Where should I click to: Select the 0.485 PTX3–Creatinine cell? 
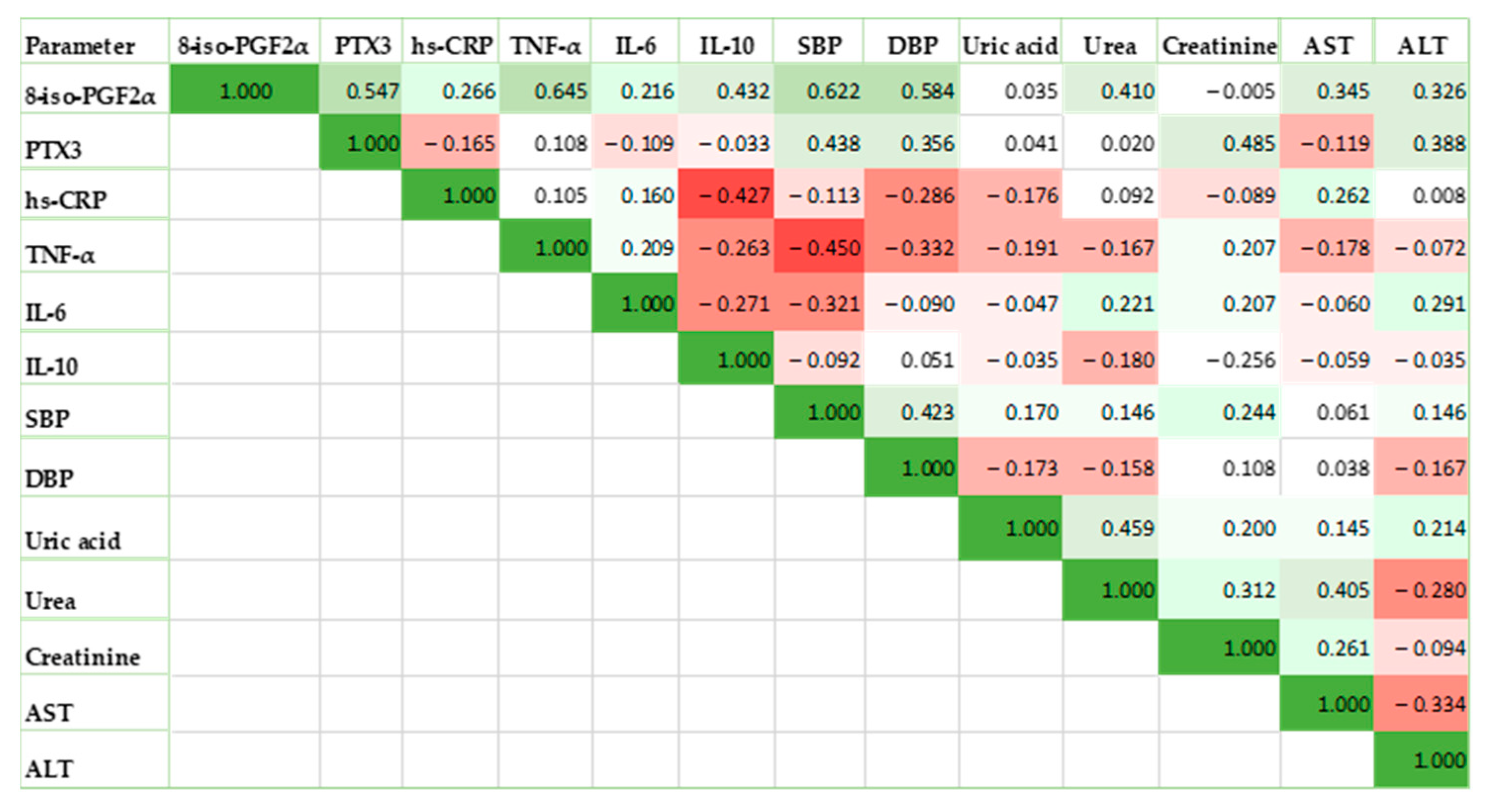pos(1219,143)
